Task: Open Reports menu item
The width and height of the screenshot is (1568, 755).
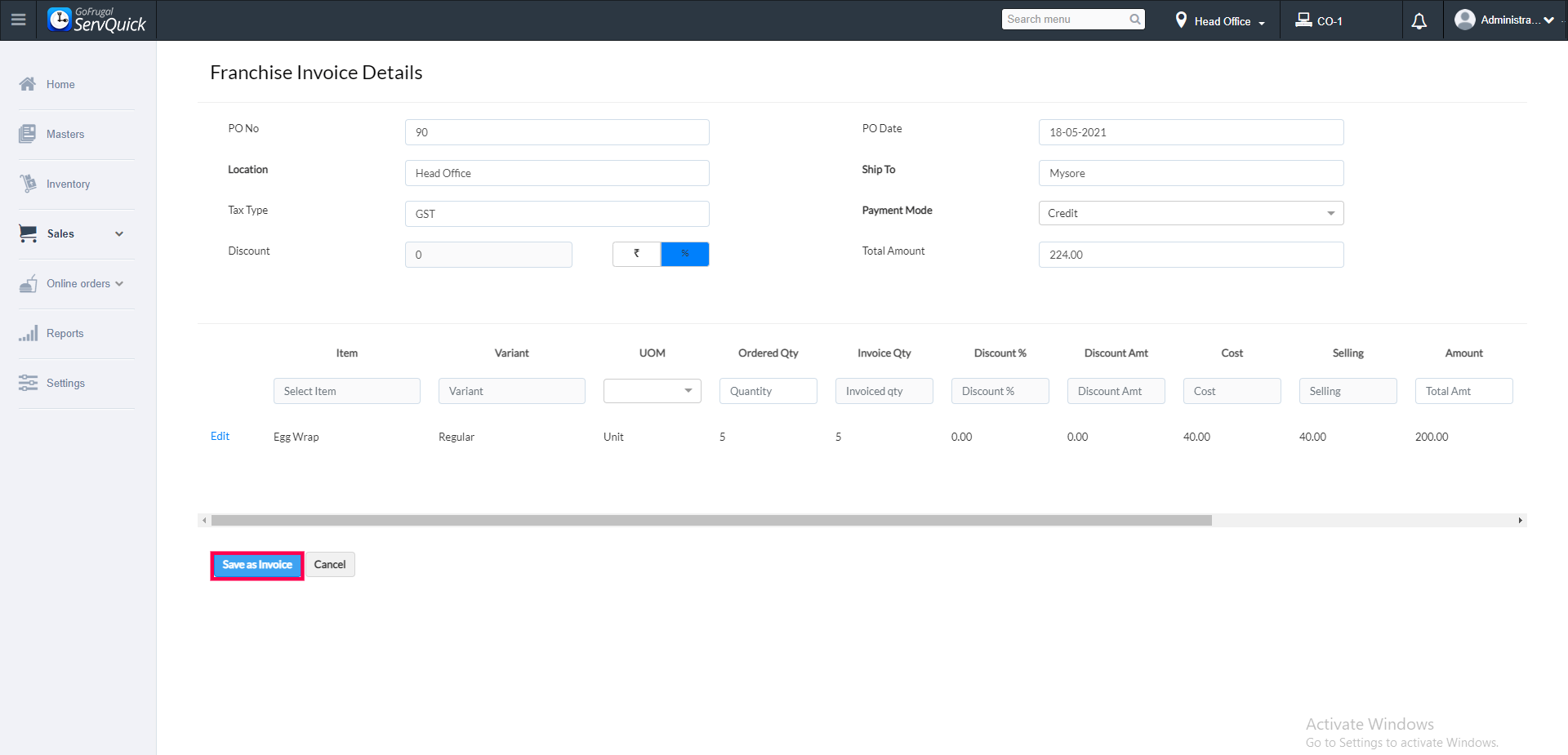Action: [65, 333]
